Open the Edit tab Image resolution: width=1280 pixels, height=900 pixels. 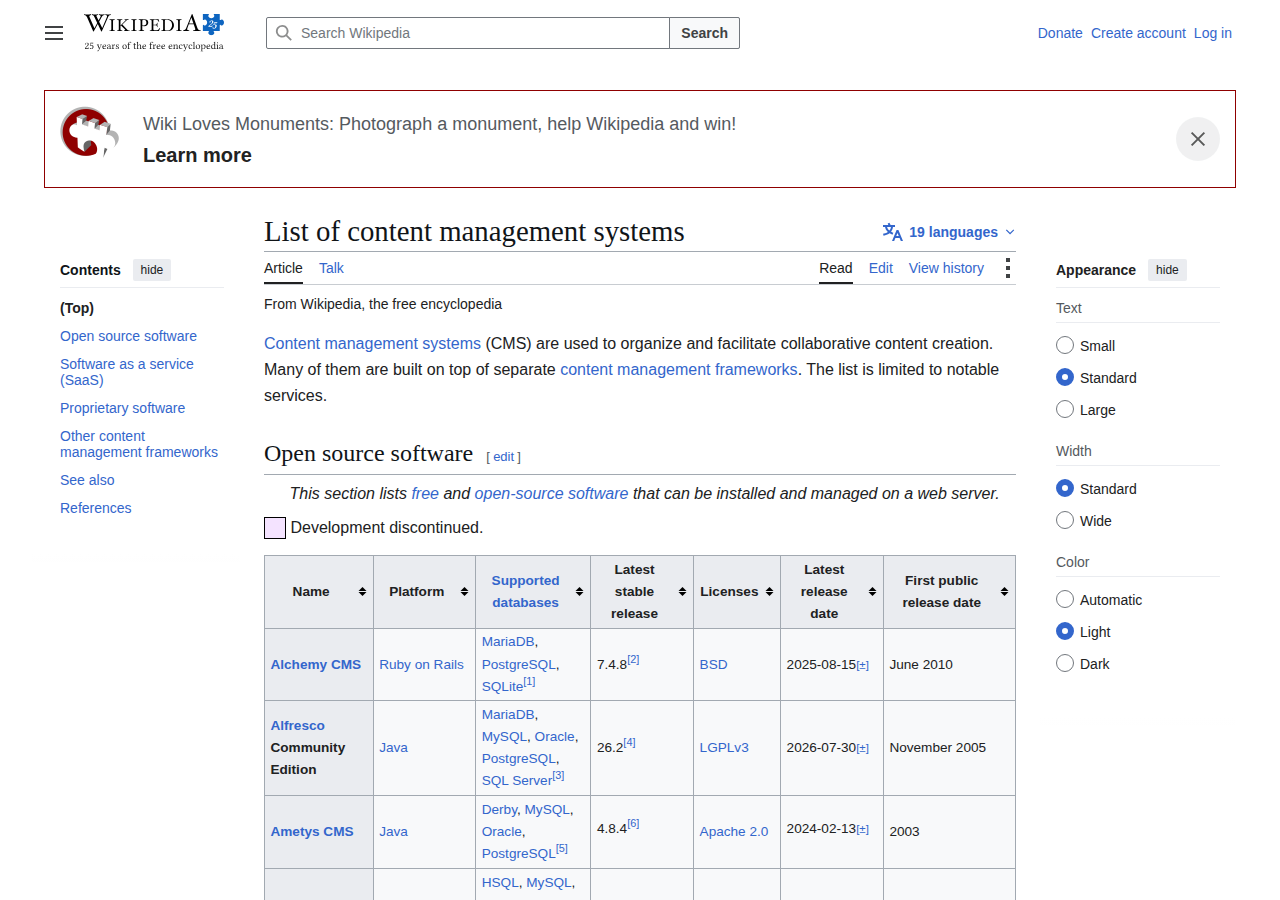click(881, 268)
